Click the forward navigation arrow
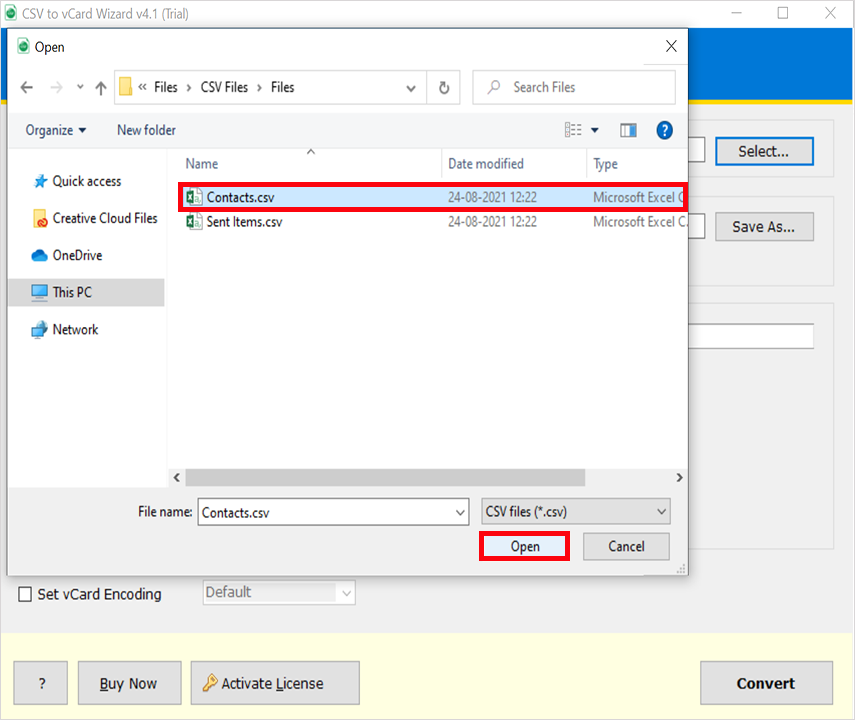 [x=56, y=87]
